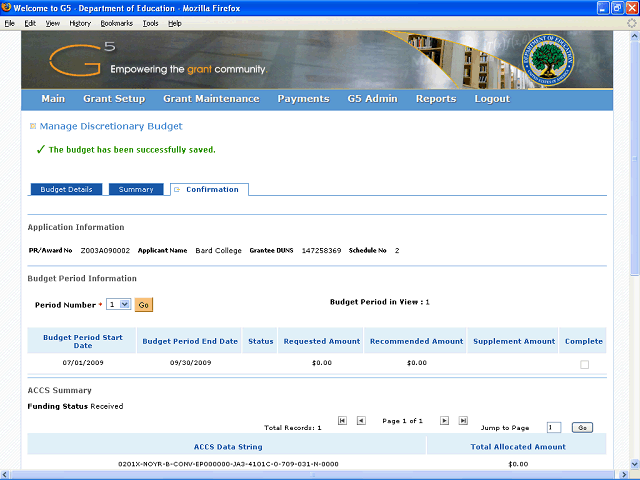Click the previous page arrow icon
Screen dimensions: 640x480
coord(361,421)
